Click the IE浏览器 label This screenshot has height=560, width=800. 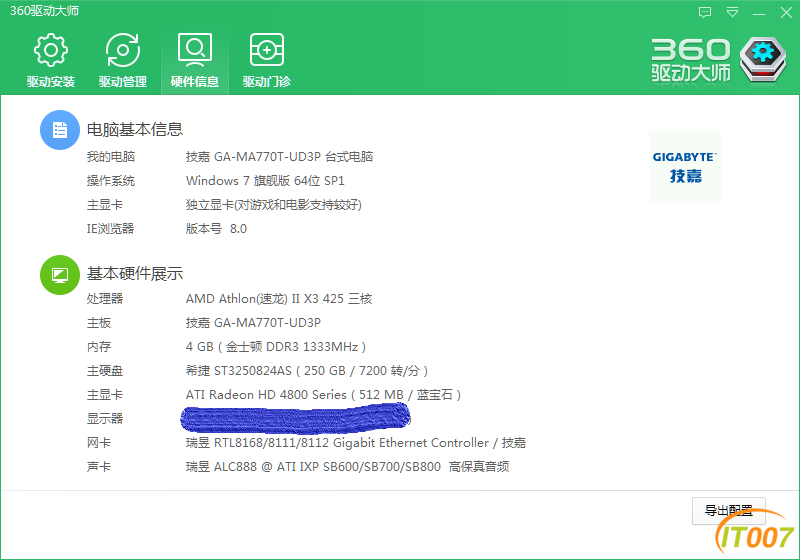click(110, 228)
